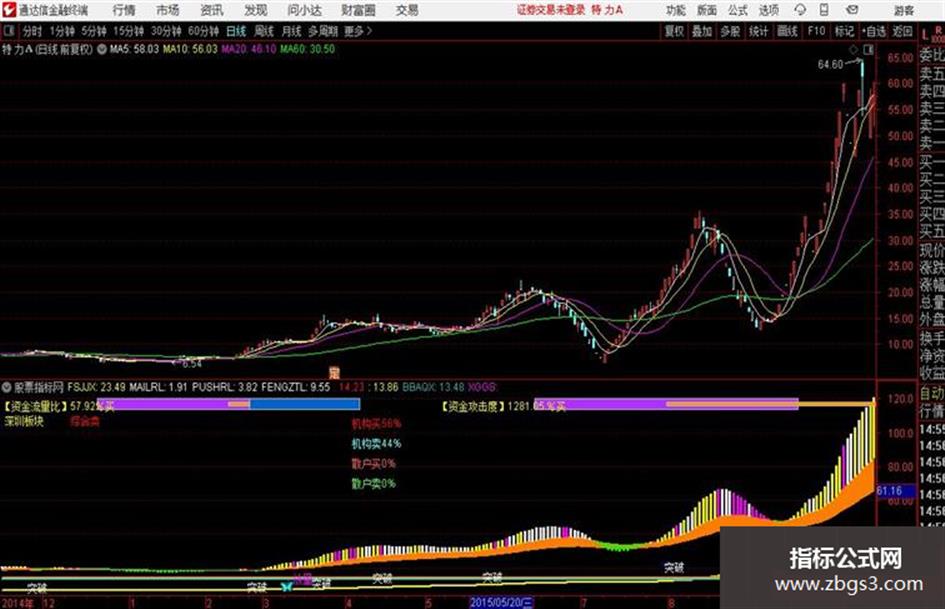The height and width of the screenshot is (609, 945).
Task: Switch to 周线 weekly period
Action: [264, 31]
